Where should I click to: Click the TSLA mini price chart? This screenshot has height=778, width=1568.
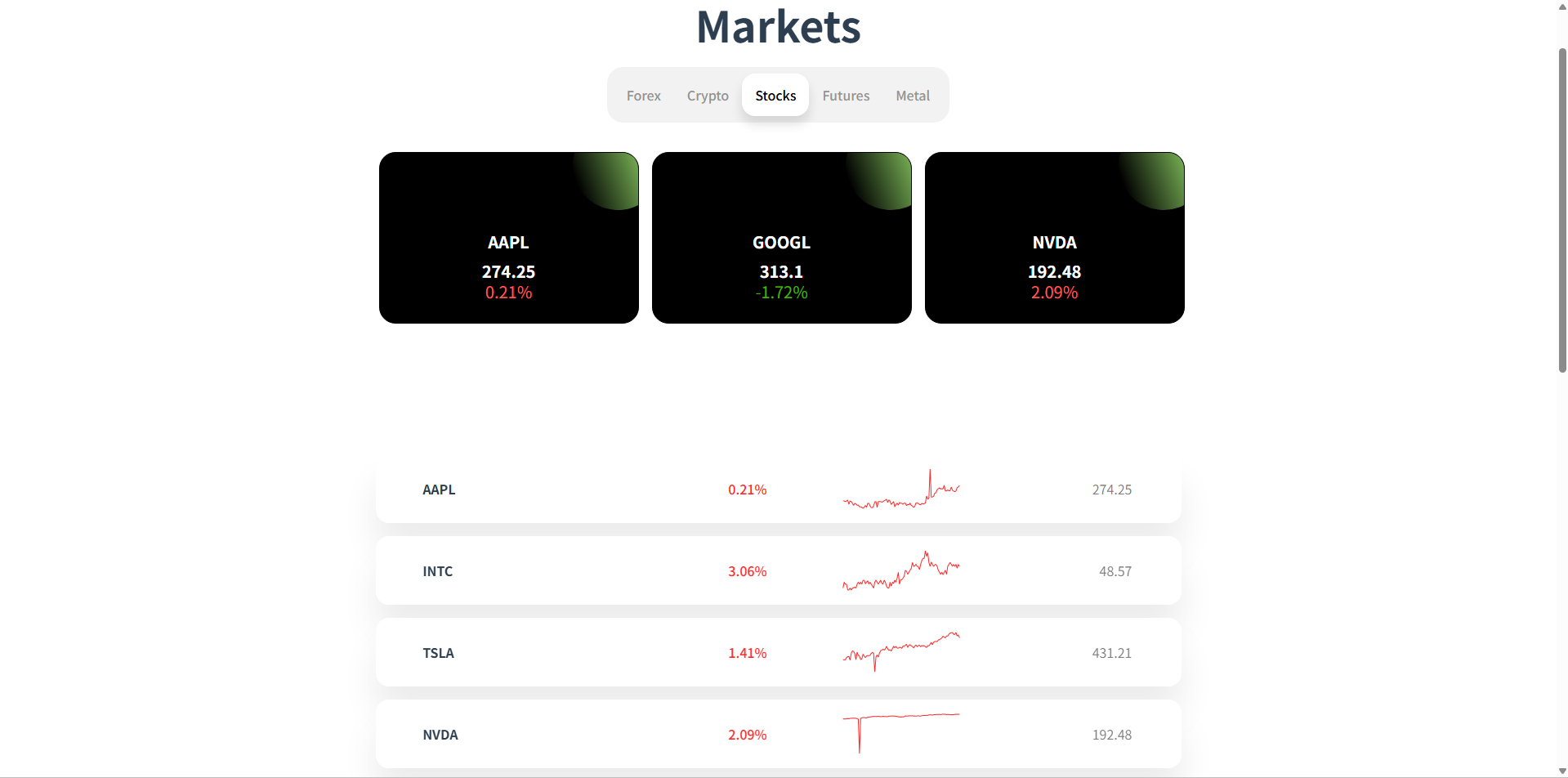901,652
